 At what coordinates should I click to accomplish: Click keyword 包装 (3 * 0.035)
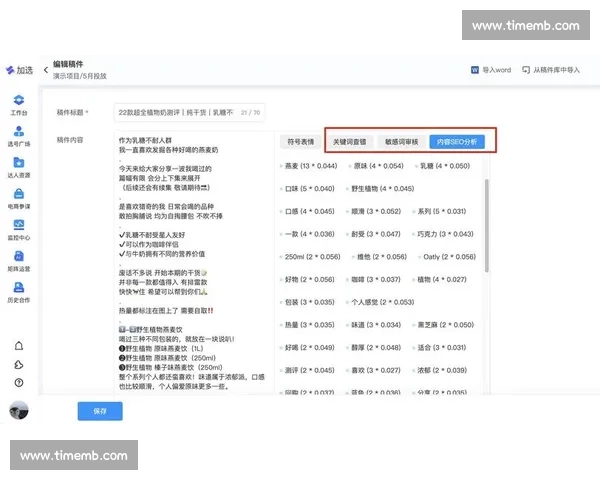tap(310, 302)
